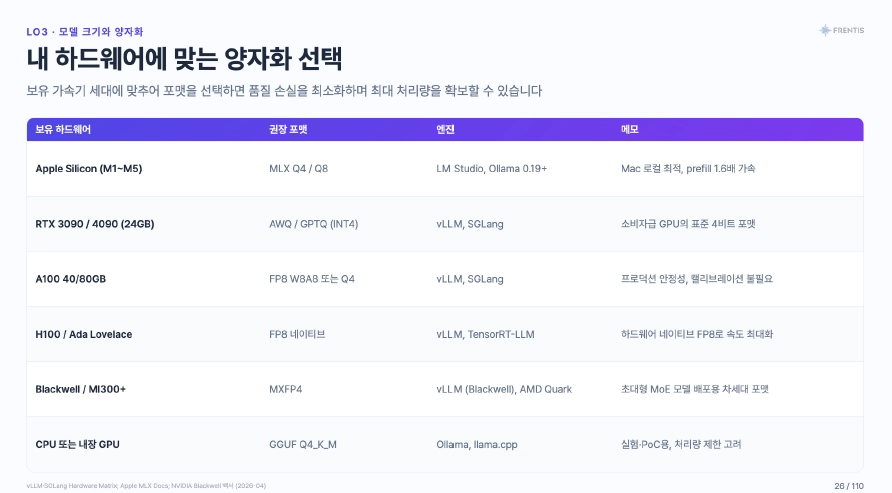Viewport: 892px width, 493px height.
Task: Click the 'LO3 · 모델 크기와 양자화' section label
Action: point(85,32)
